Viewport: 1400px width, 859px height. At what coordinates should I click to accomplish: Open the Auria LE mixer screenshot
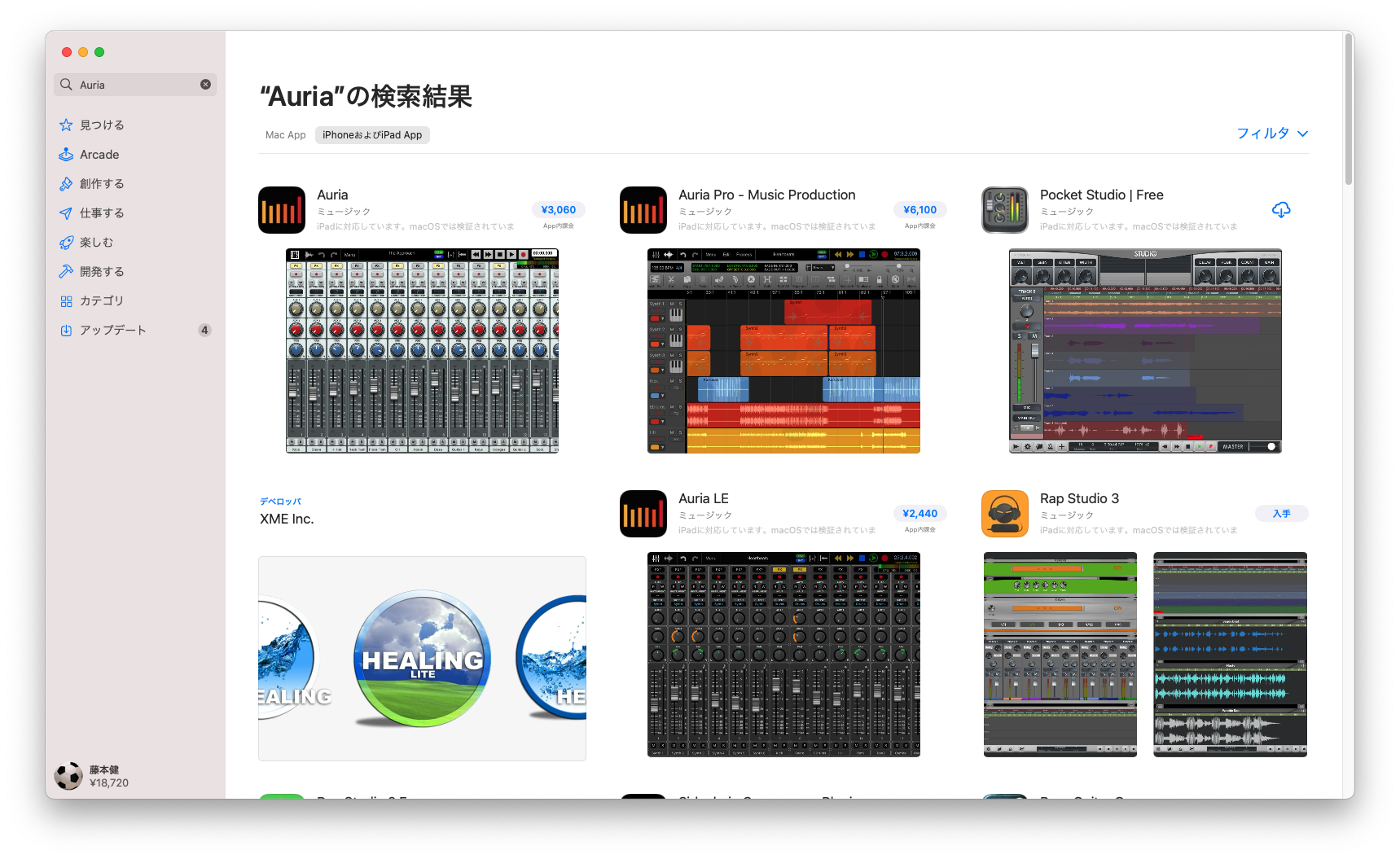click(x=783, y=655)
